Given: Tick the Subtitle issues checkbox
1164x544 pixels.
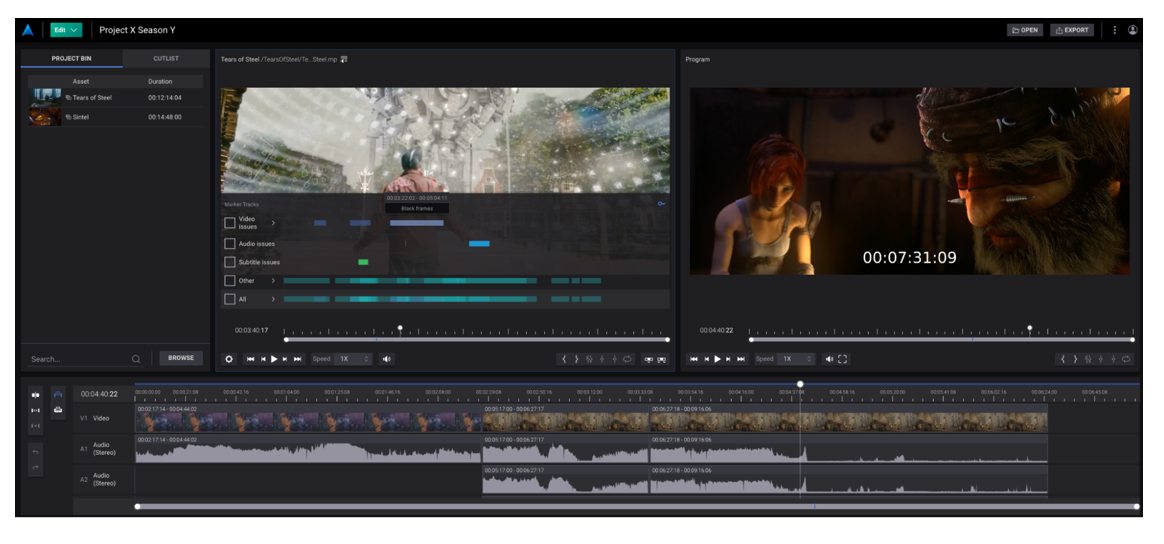Looking at the screenshot, I should tap(230, 262).
